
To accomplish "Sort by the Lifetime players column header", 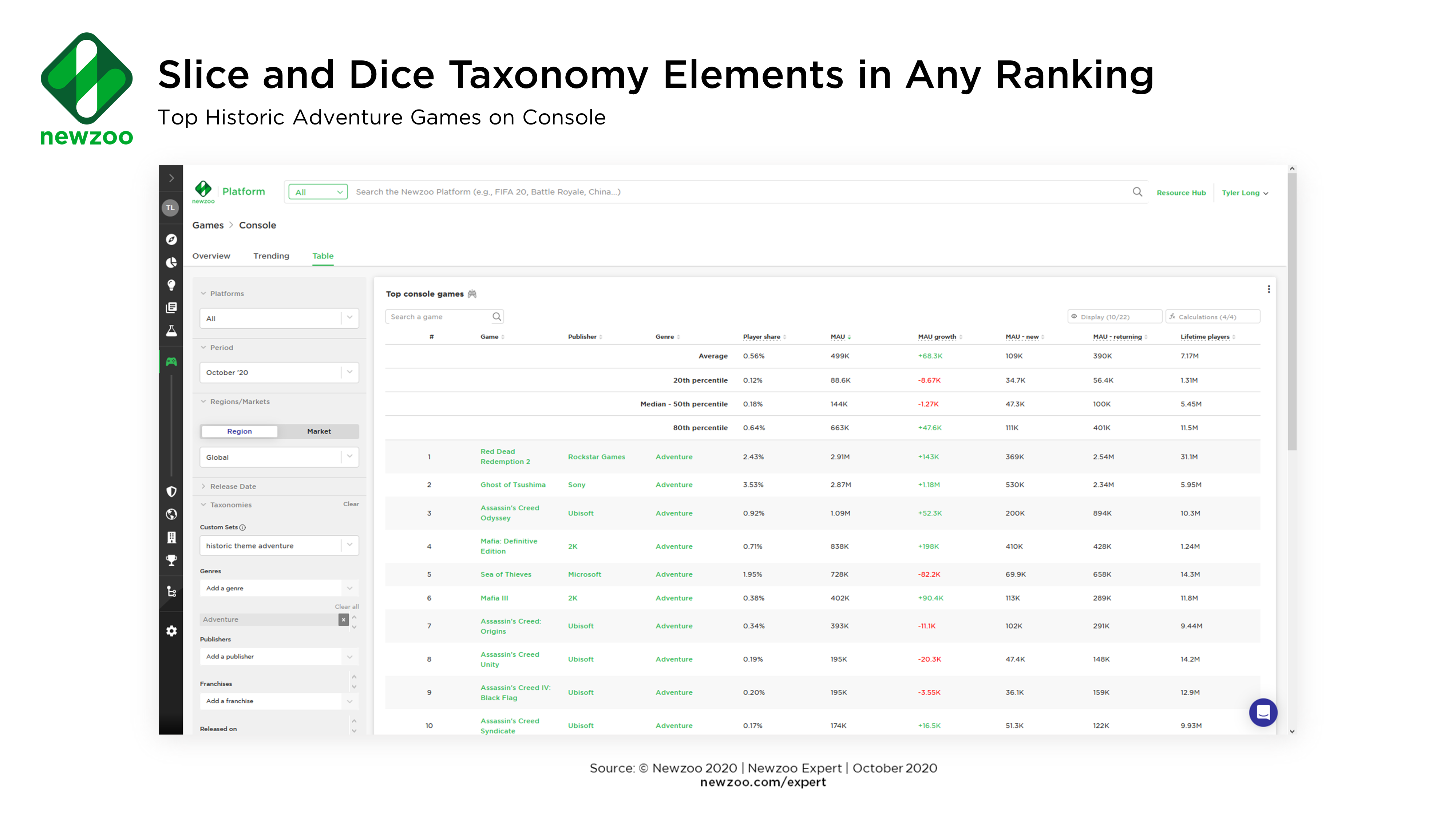I will point(1207,337).
